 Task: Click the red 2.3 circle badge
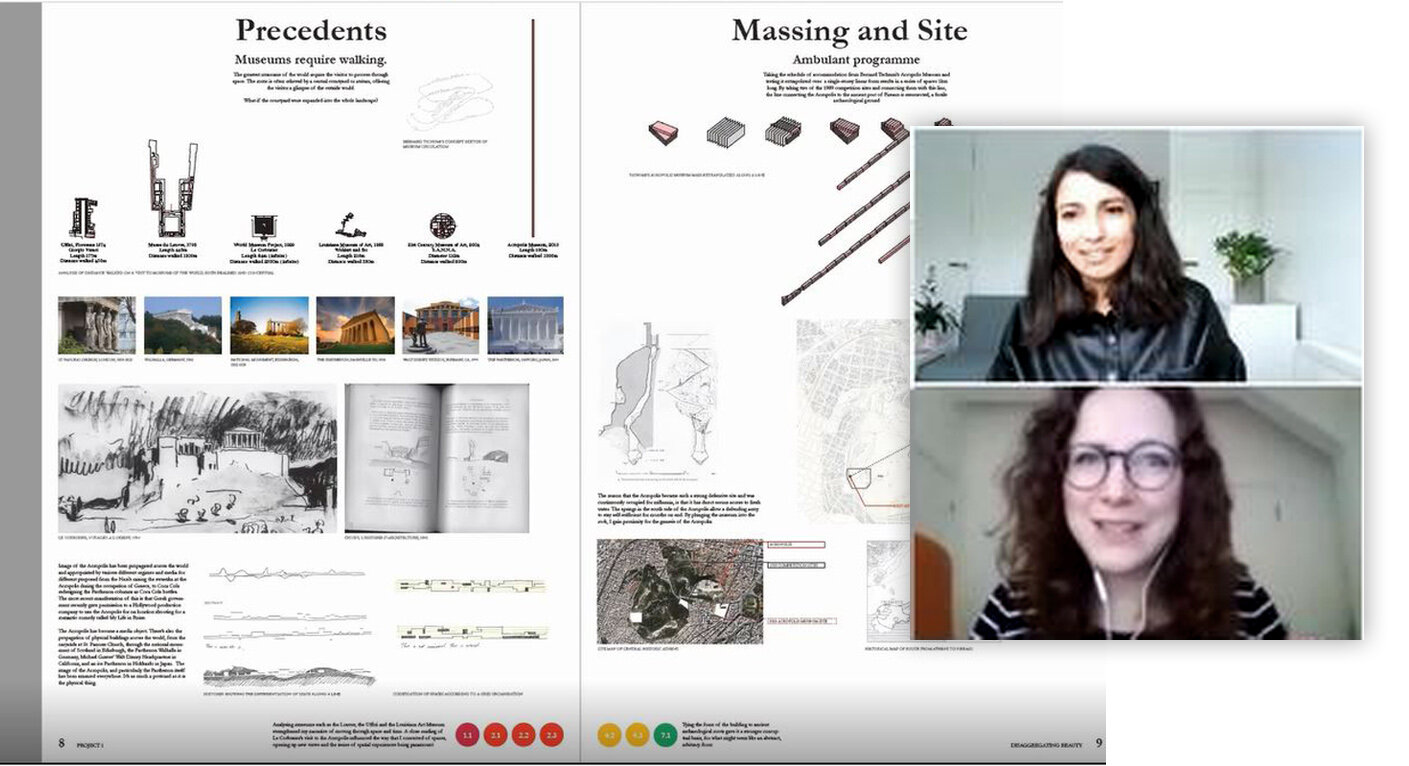tap(552, 735)
